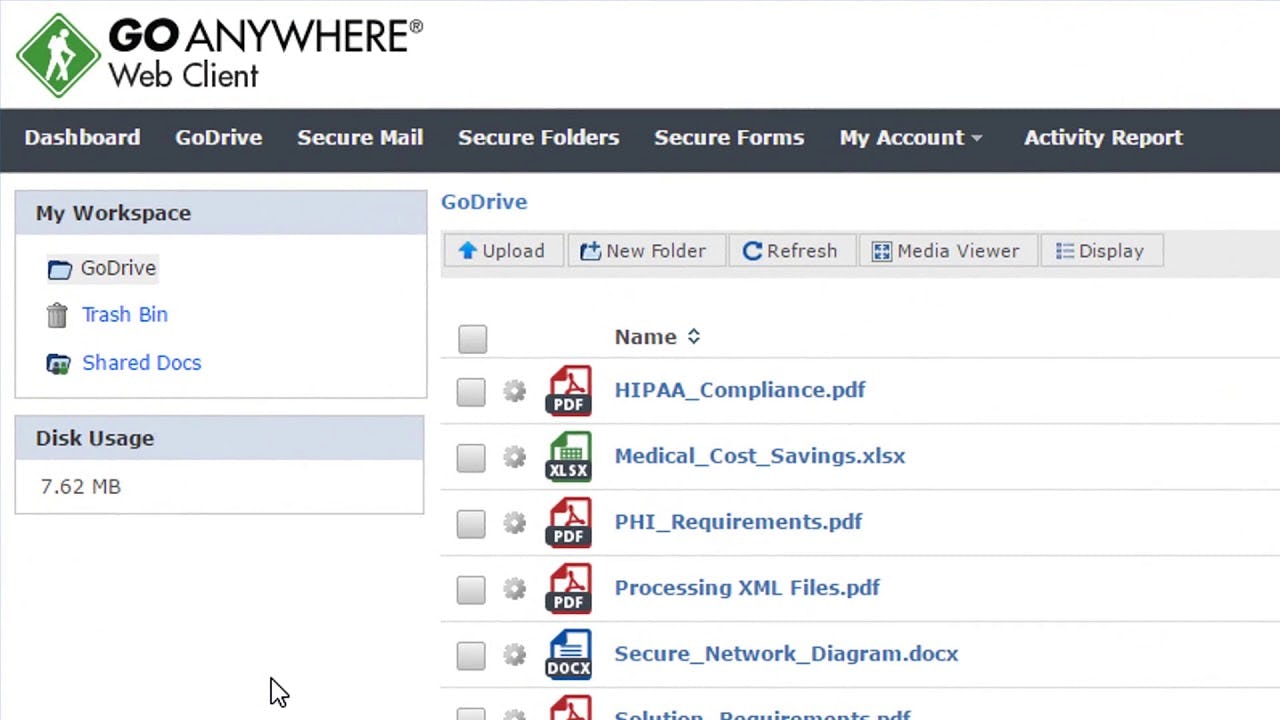Image resolution: width=1280 pixels, height=720 pixels.
Task: Open actions gear menu for Processing XML Files.pdf
Action: (514, 589)
